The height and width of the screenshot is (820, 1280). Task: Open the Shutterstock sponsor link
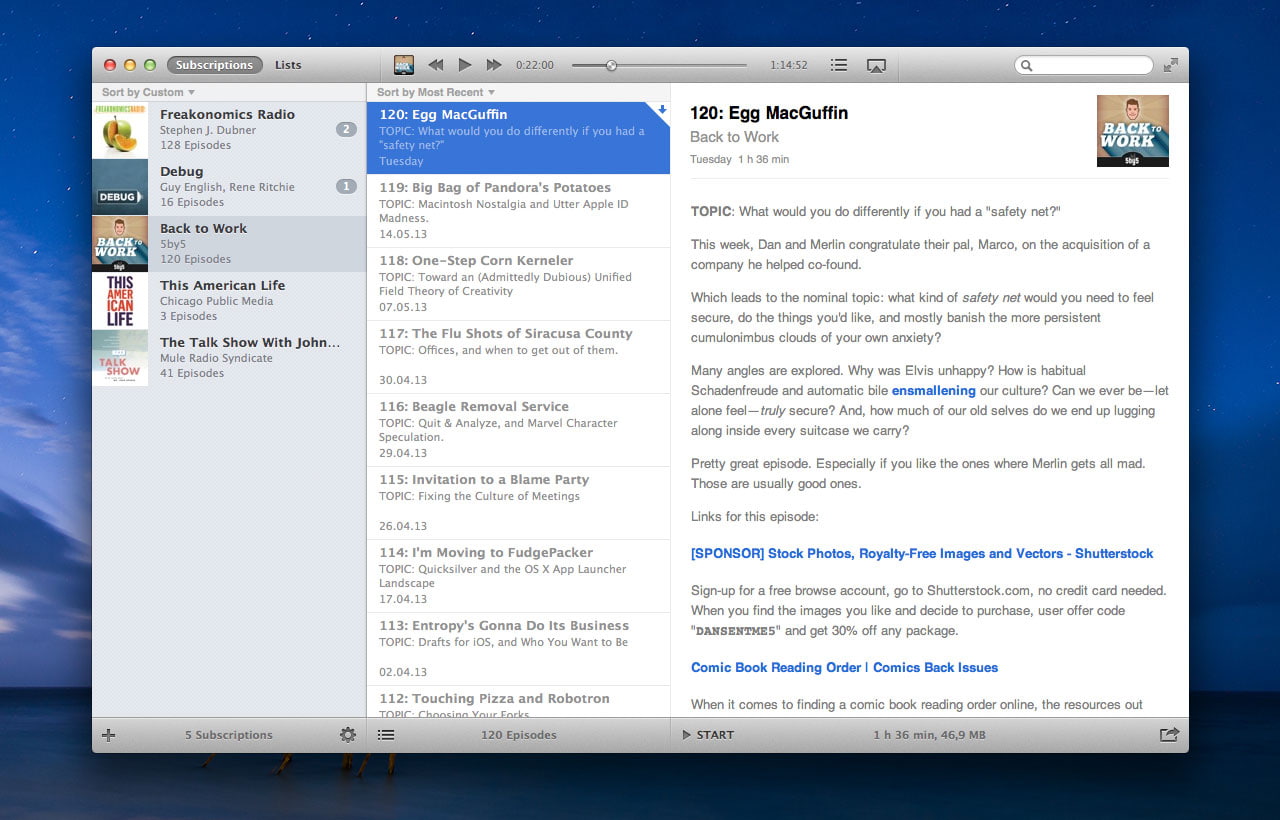coord(921,553)
